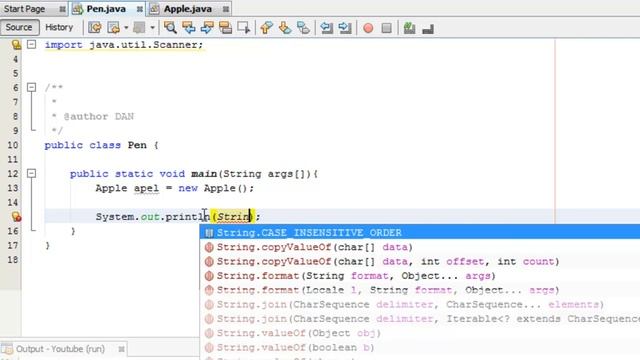Switch to the Apple.java tab
Screen dimensions: 640x360
pyautogui.click(x=188, y=9)
